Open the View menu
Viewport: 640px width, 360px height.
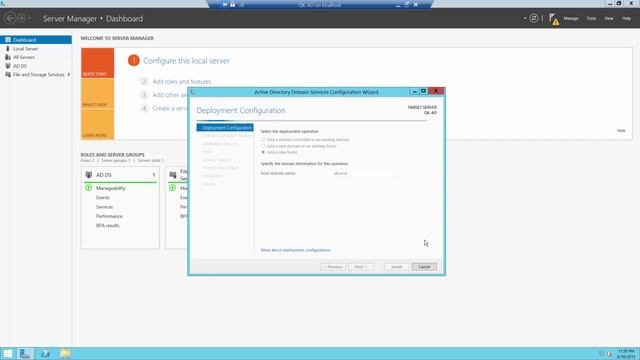coord(609,18)
